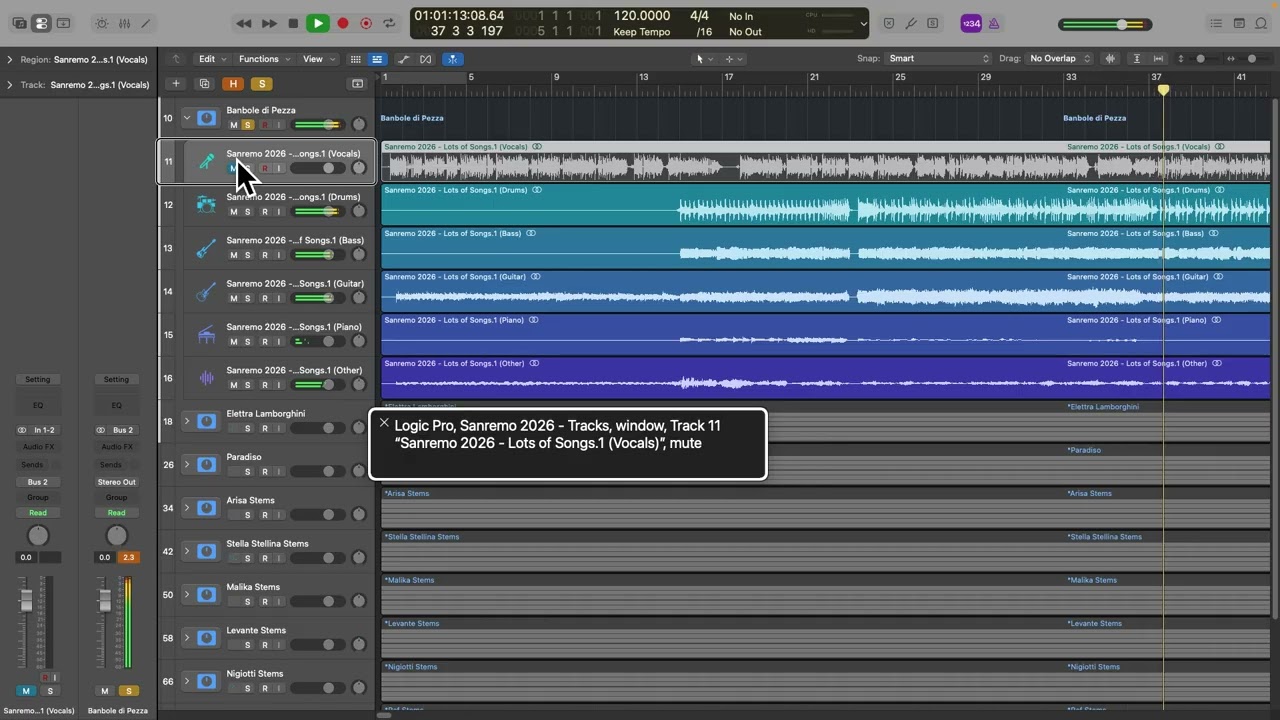Image resolution: width=1280 pixels, height=720 pixels.
Task: Expand the Region inspector disclosure triangle
Action: pyautogui.click(x=10, y=60)
